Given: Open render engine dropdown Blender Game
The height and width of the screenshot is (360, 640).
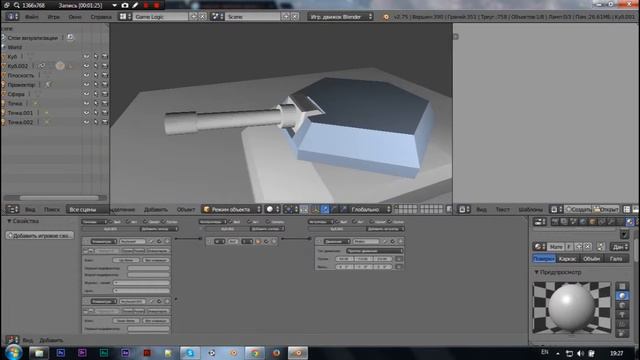Looking at the screenshot, I should tap(341, 17).
